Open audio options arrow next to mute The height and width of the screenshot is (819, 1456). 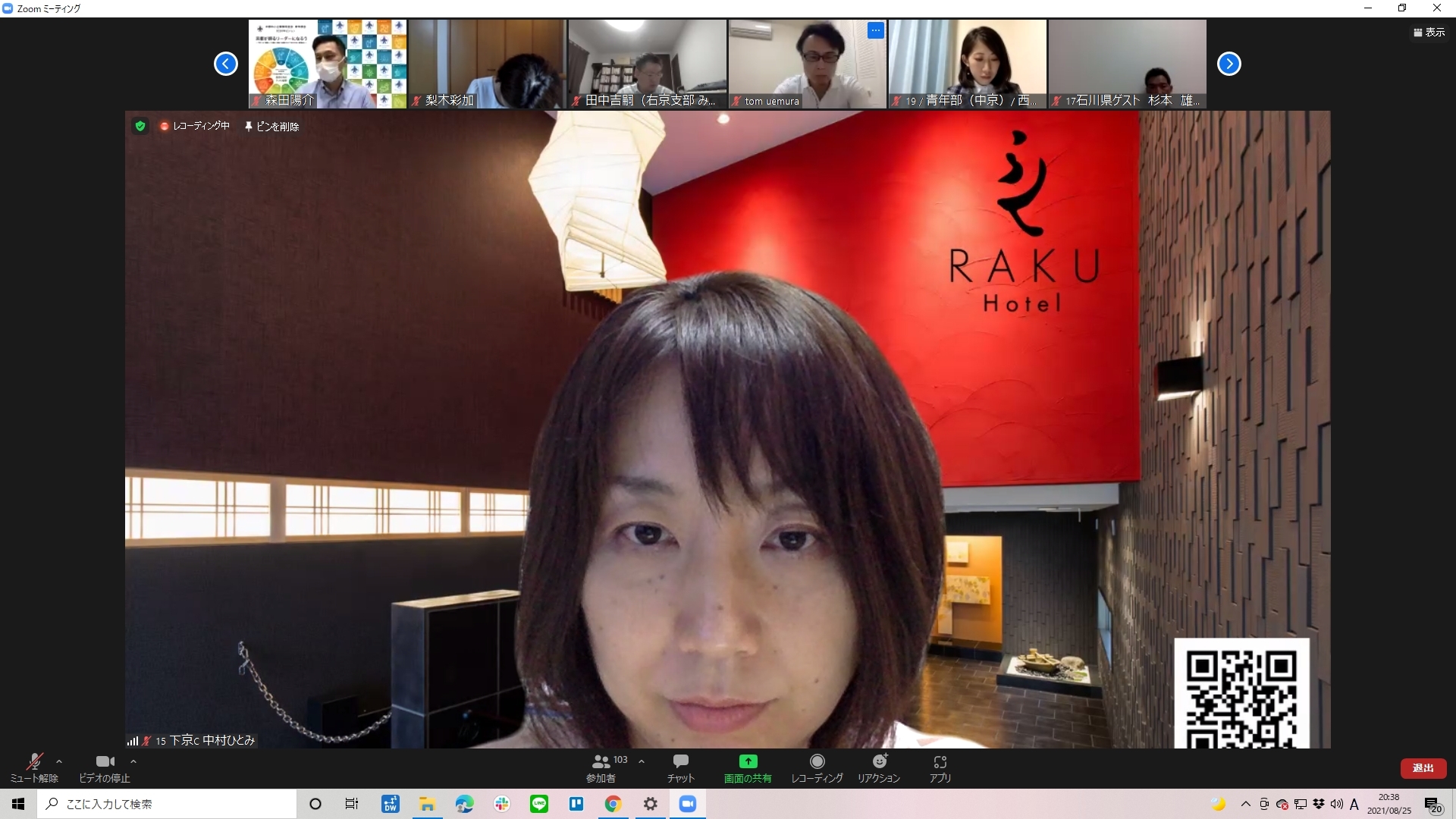59,761
